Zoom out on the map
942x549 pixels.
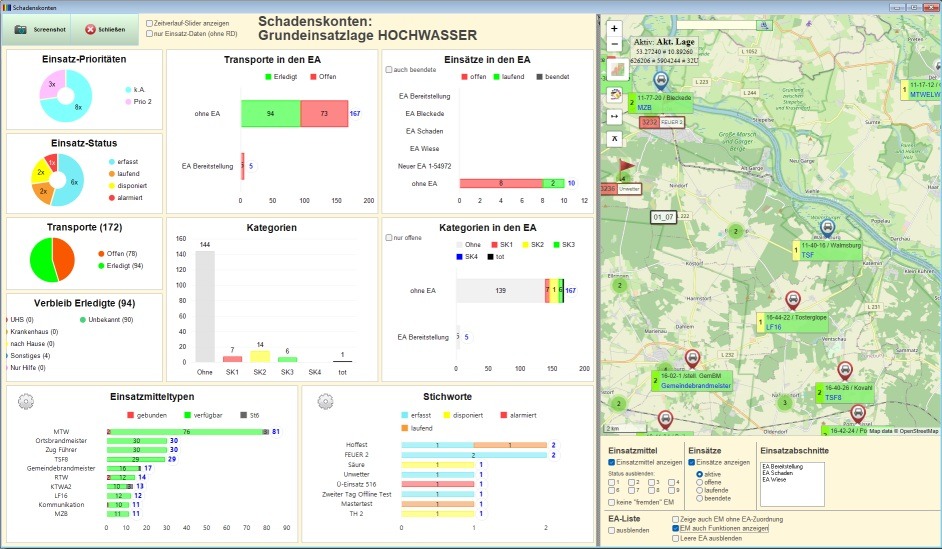[x=613, y=45]
